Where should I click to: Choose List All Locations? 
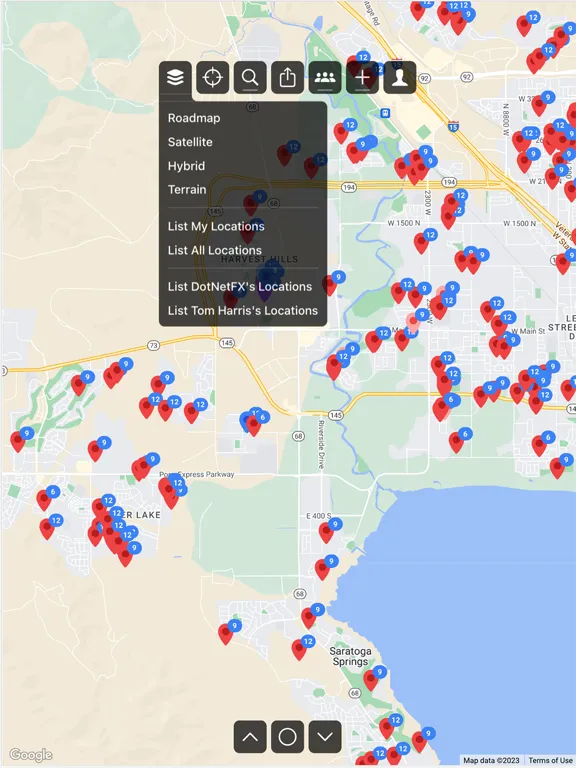[215, 250]
